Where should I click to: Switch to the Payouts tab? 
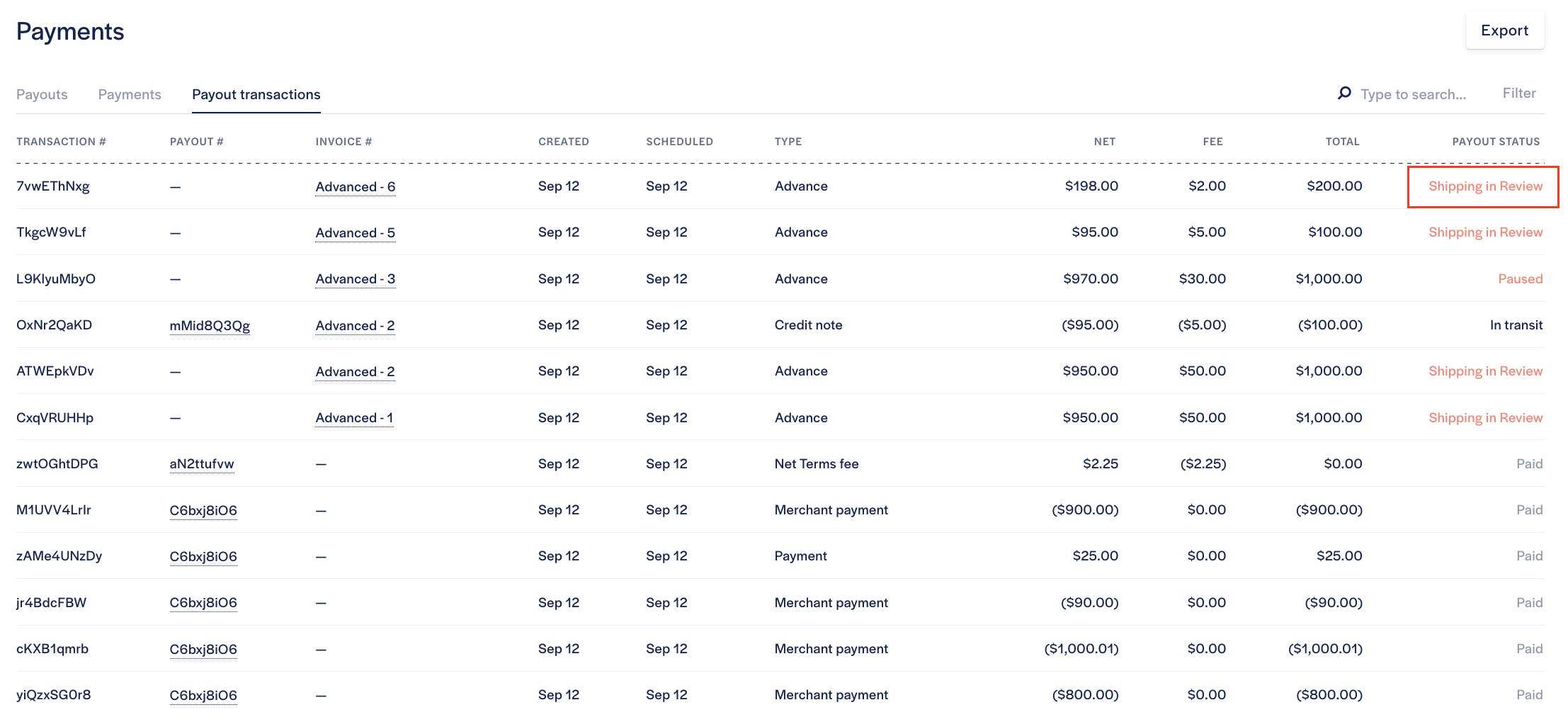pos(42,95)
